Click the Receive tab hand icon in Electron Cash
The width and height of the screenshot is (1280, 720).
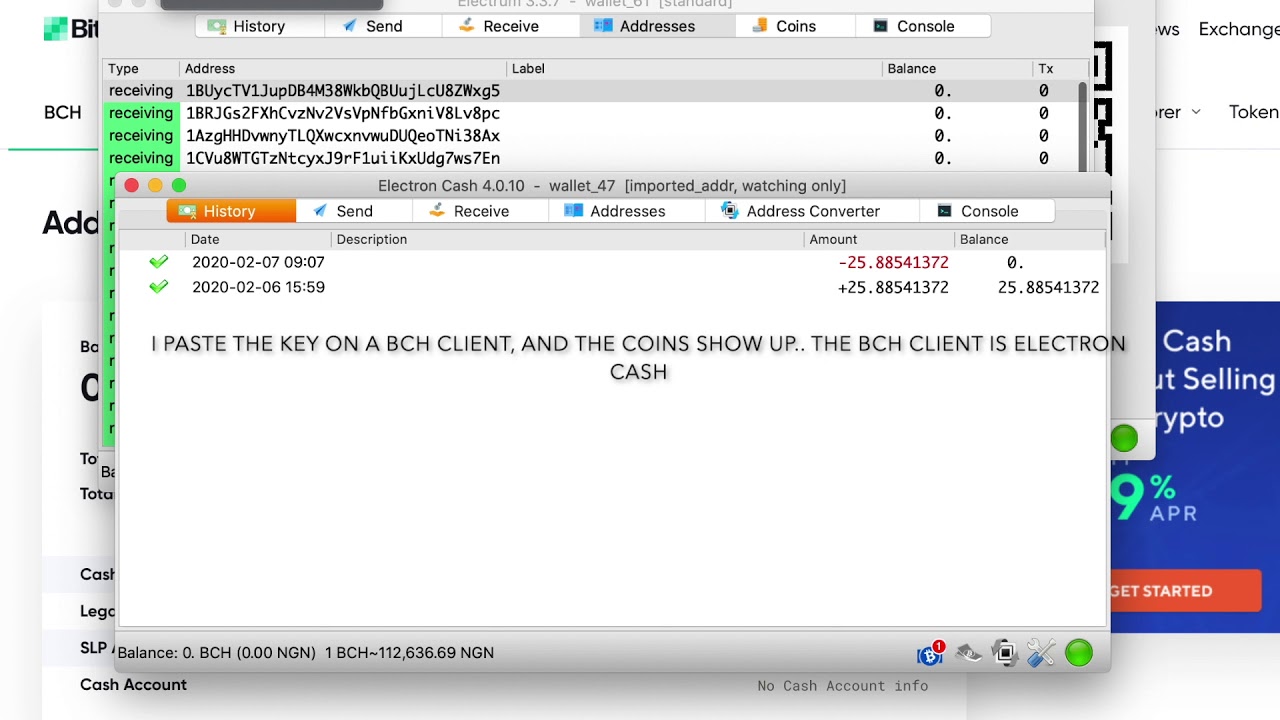[x=437, y=211]
